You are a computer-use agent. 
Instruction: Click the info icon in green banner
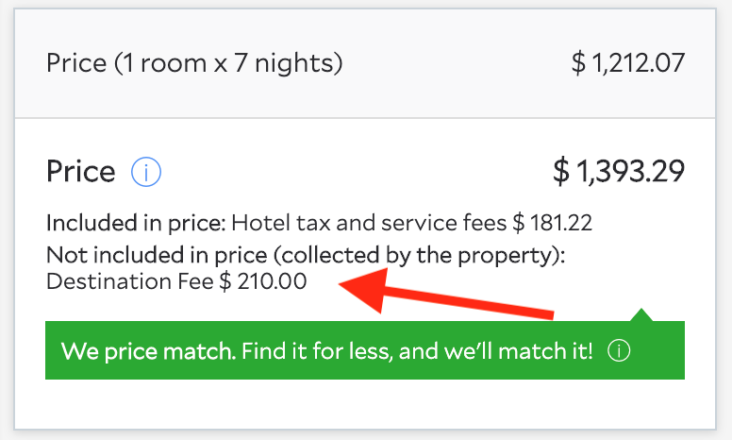tap(619, 351)
